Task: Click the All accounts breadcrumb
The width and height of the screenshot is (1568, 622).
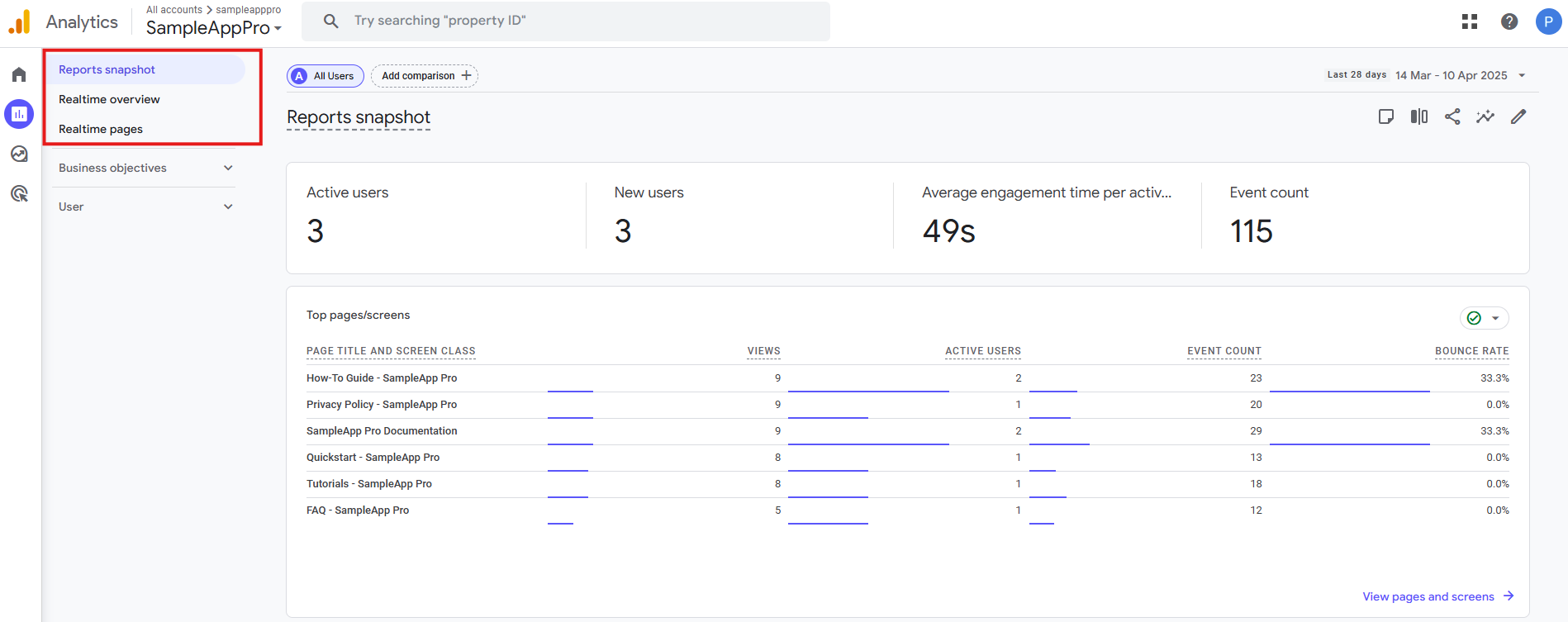Action: [174, 10]
